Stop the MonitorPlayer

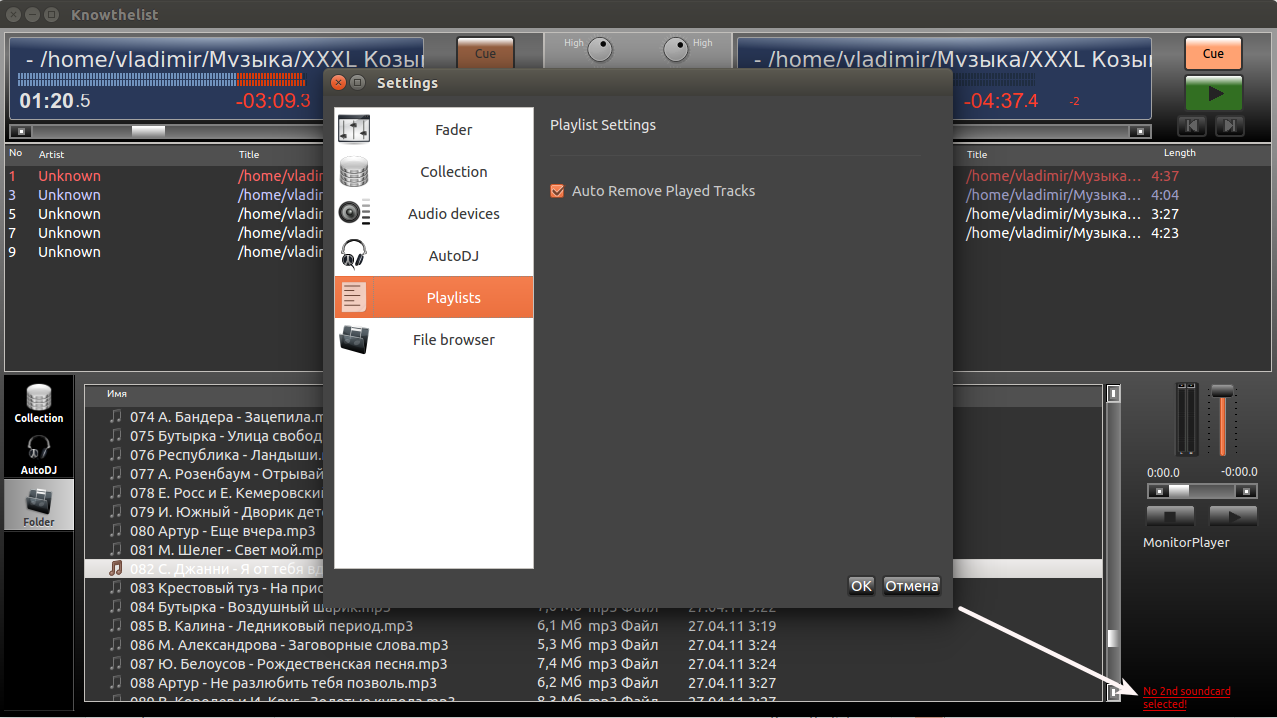1170,516
